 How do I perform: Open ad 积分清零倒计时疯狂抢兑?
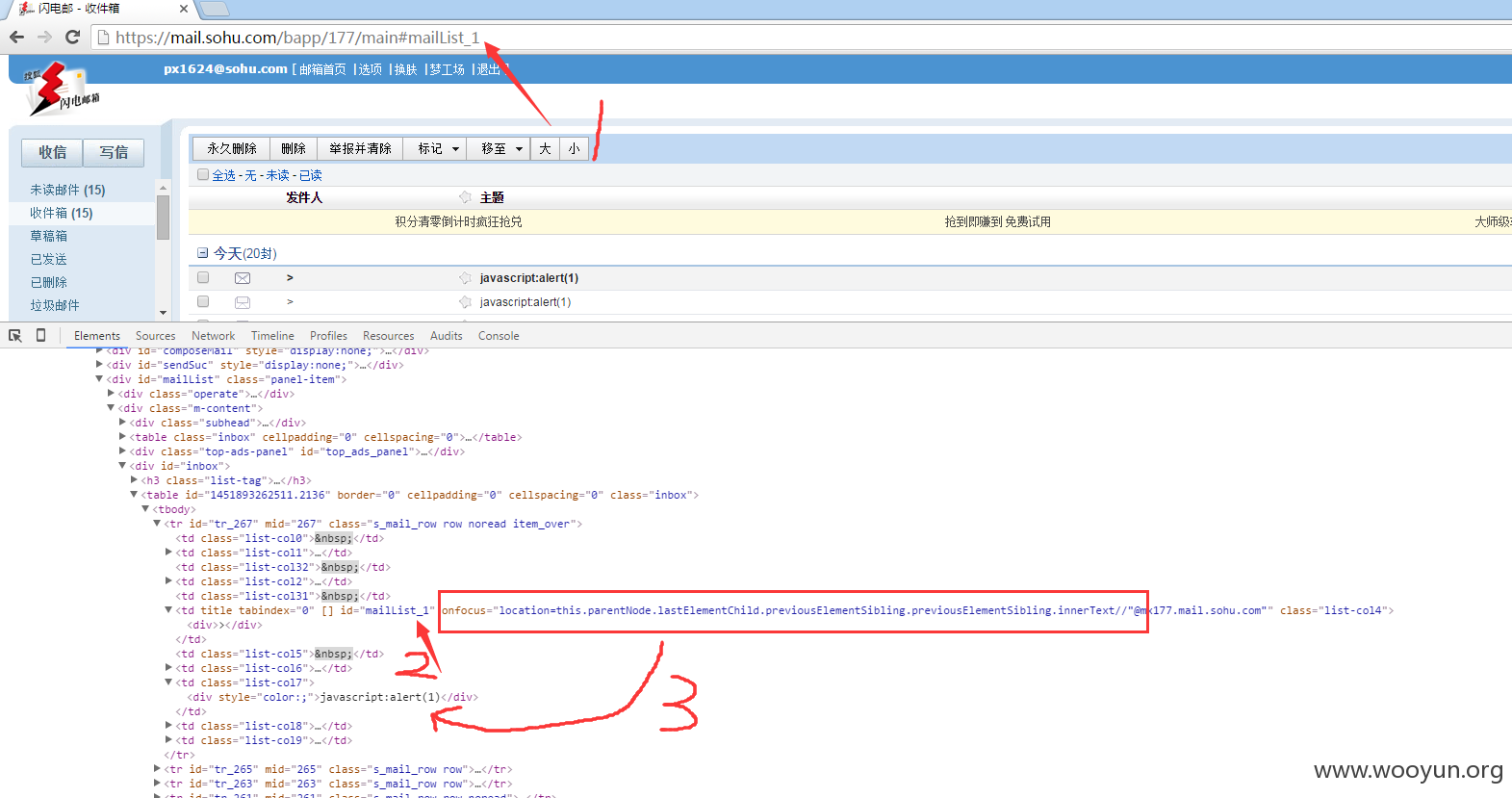458,221
